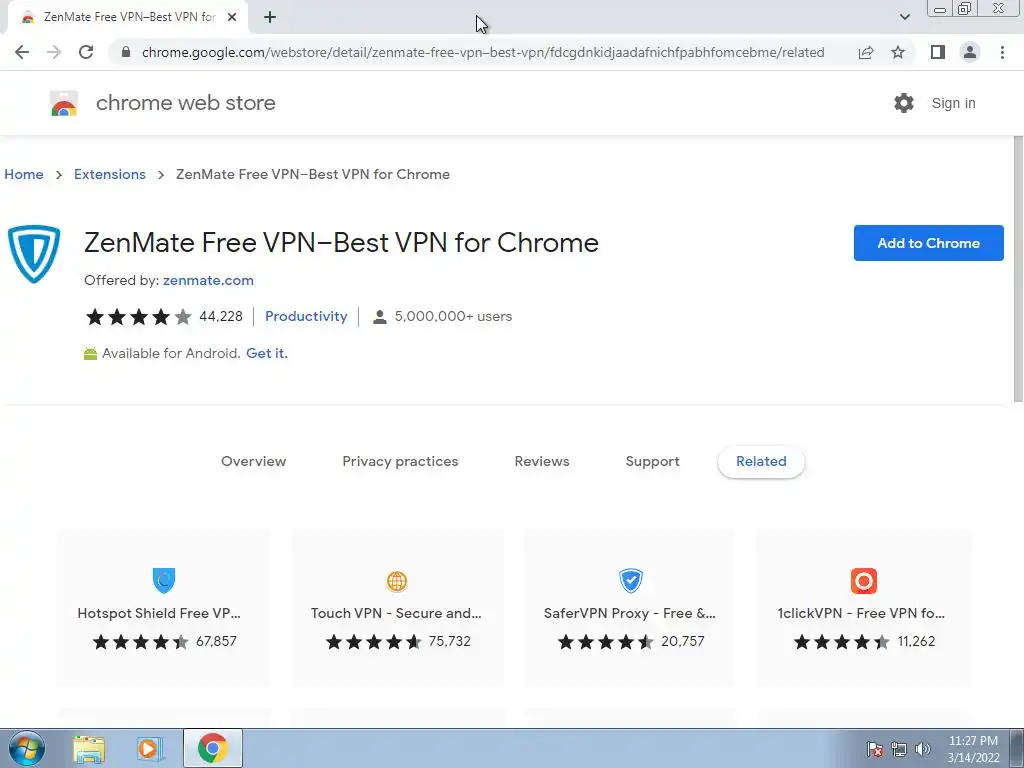Click the chrome web store title
Screen dimensions: 1024x768
tap(185, 103)
